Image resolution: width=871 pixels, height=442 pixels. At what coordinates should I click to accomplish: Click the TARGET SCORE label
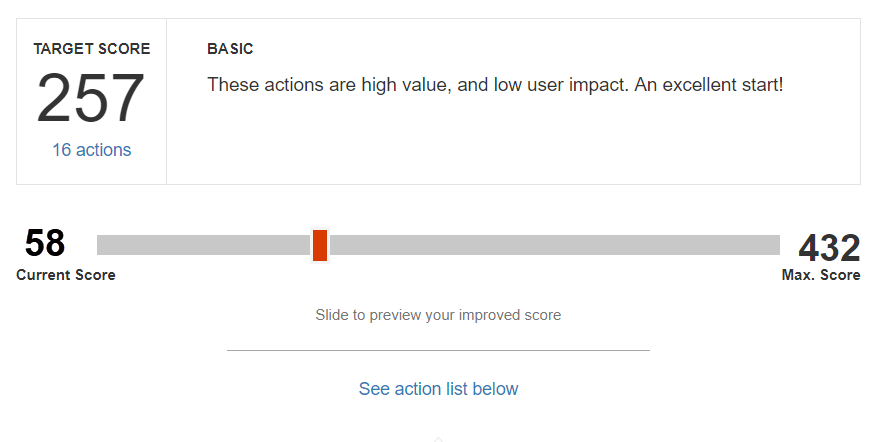(x=91, y=49)
